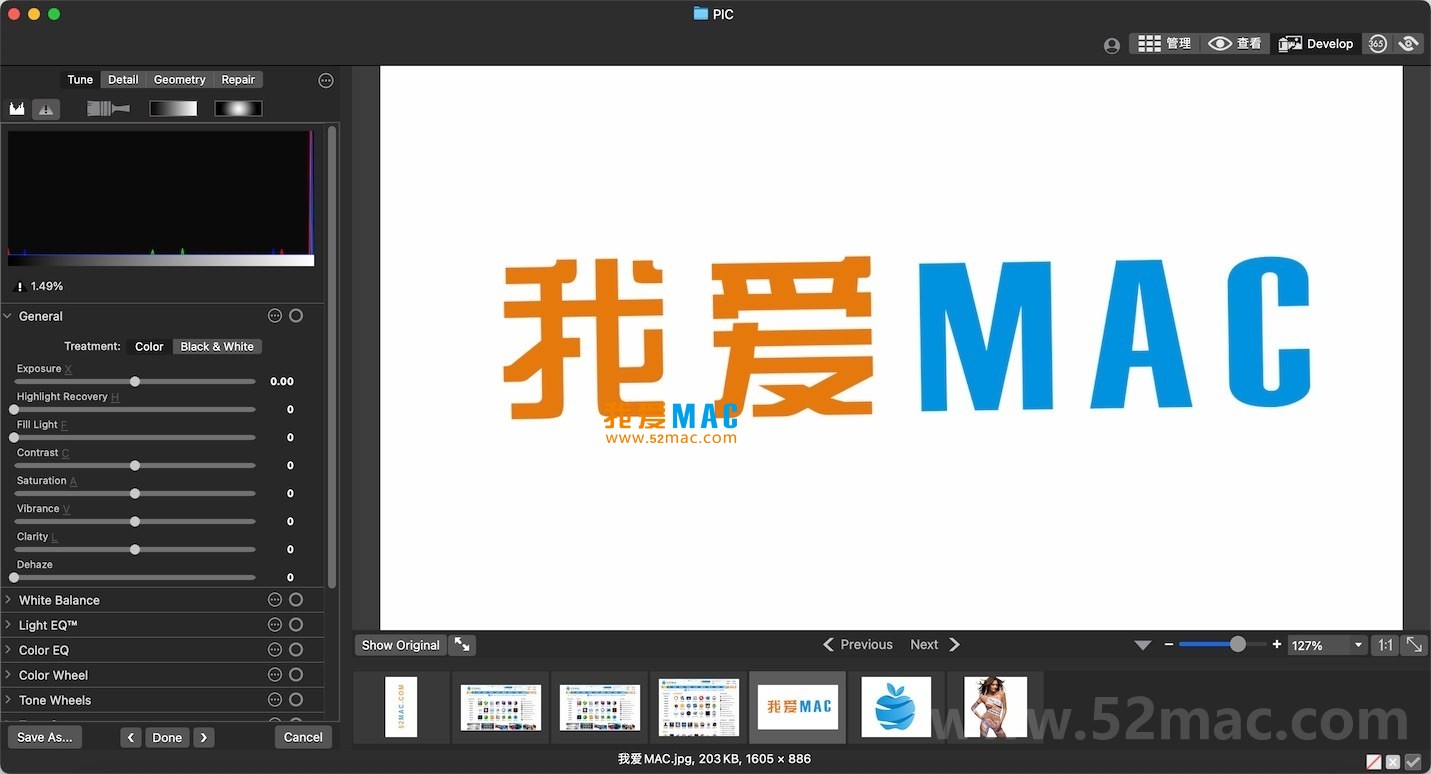Click the Previous navigation button
This screenshot has width=1431, height=774.
point(857,644)
